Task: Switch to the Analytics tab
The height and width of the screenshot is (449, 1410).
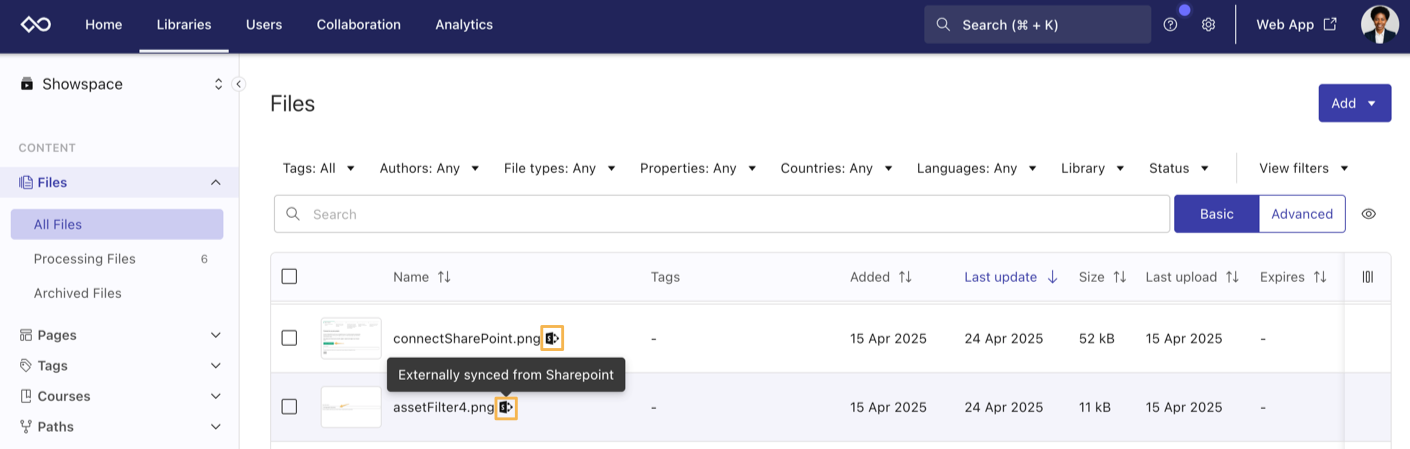Action: pos(463,25)
